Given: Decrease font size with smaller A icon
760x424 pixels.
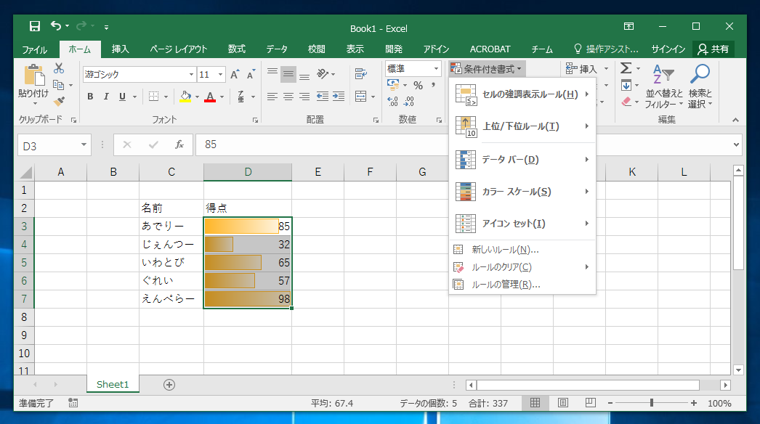Looking at the screenshot, I should coord(251,75).
